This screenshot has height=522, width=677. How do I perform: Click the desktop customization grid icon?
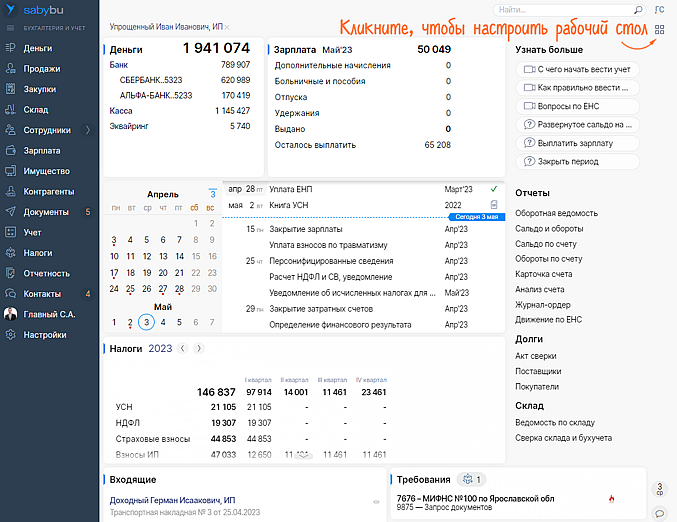click(659, 30)
